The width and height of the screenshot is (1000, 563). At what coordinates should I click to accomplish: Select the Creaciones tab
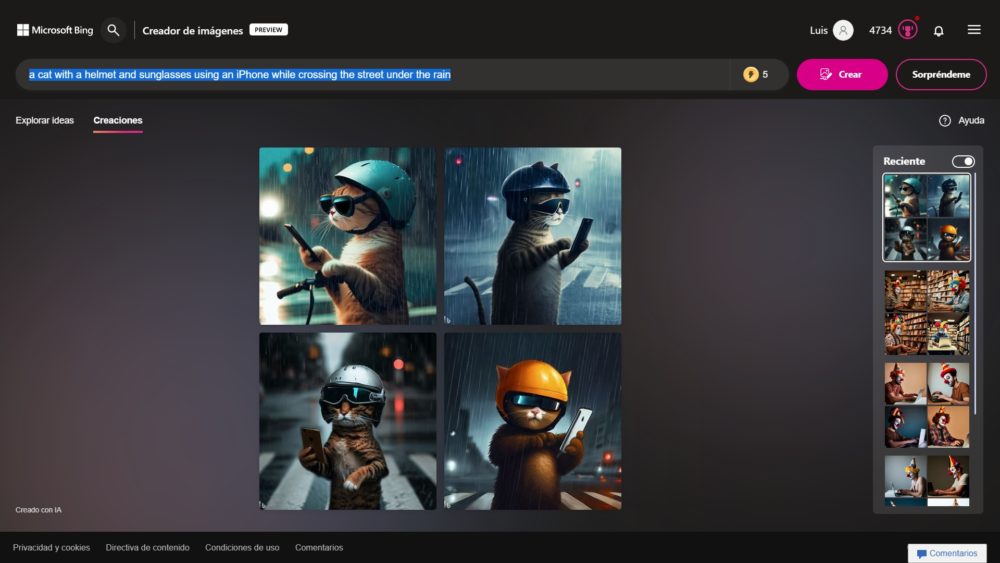tap(118, 120)
